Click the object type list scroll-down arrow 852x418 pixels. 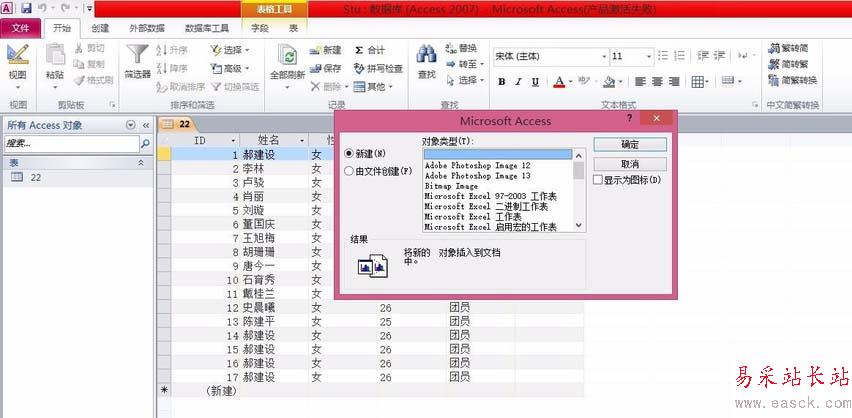coord(579,226)
